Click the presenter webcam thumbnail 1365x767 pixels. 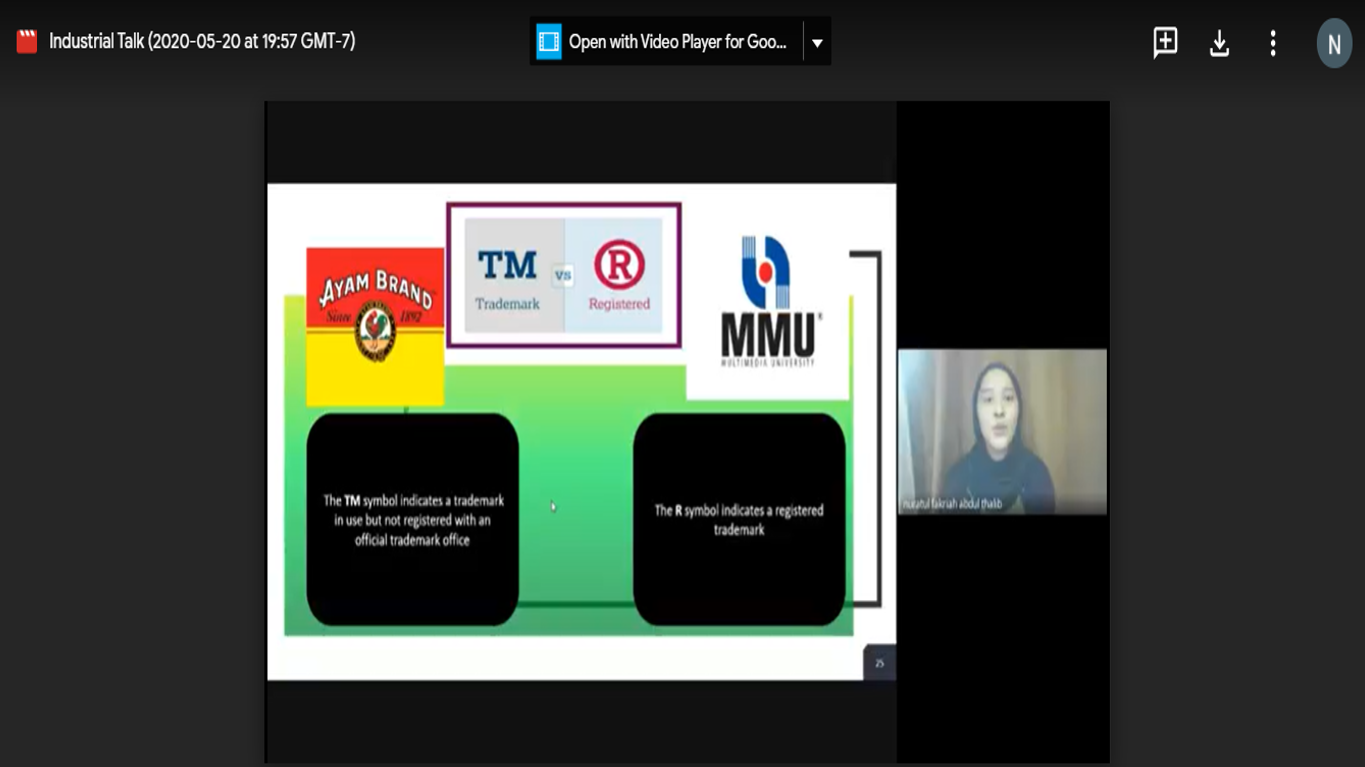point(1002,431)
